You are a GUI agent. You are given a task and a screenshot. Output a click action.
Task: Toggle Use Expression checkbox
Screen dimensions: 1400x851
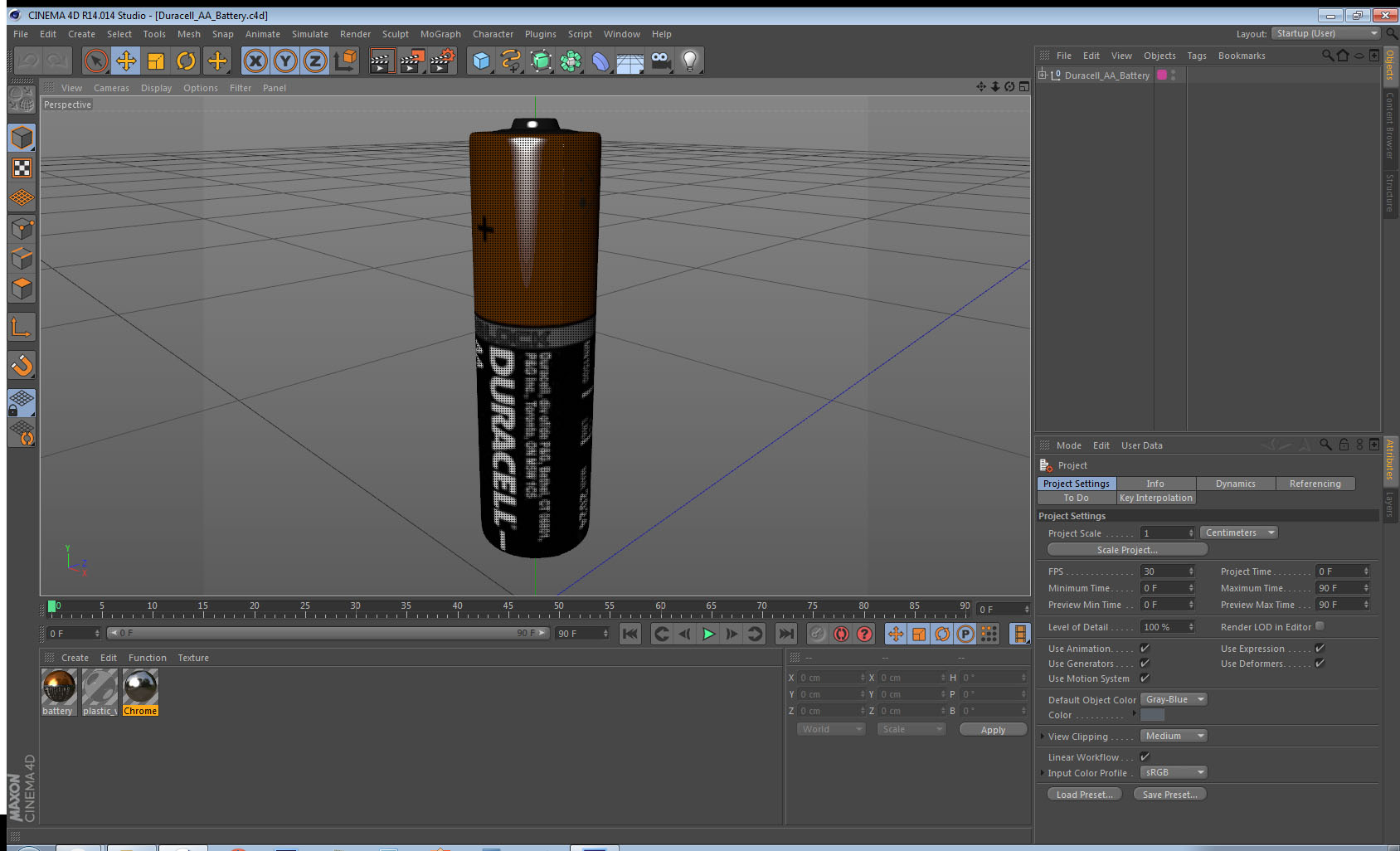(x=1320, y=648)
